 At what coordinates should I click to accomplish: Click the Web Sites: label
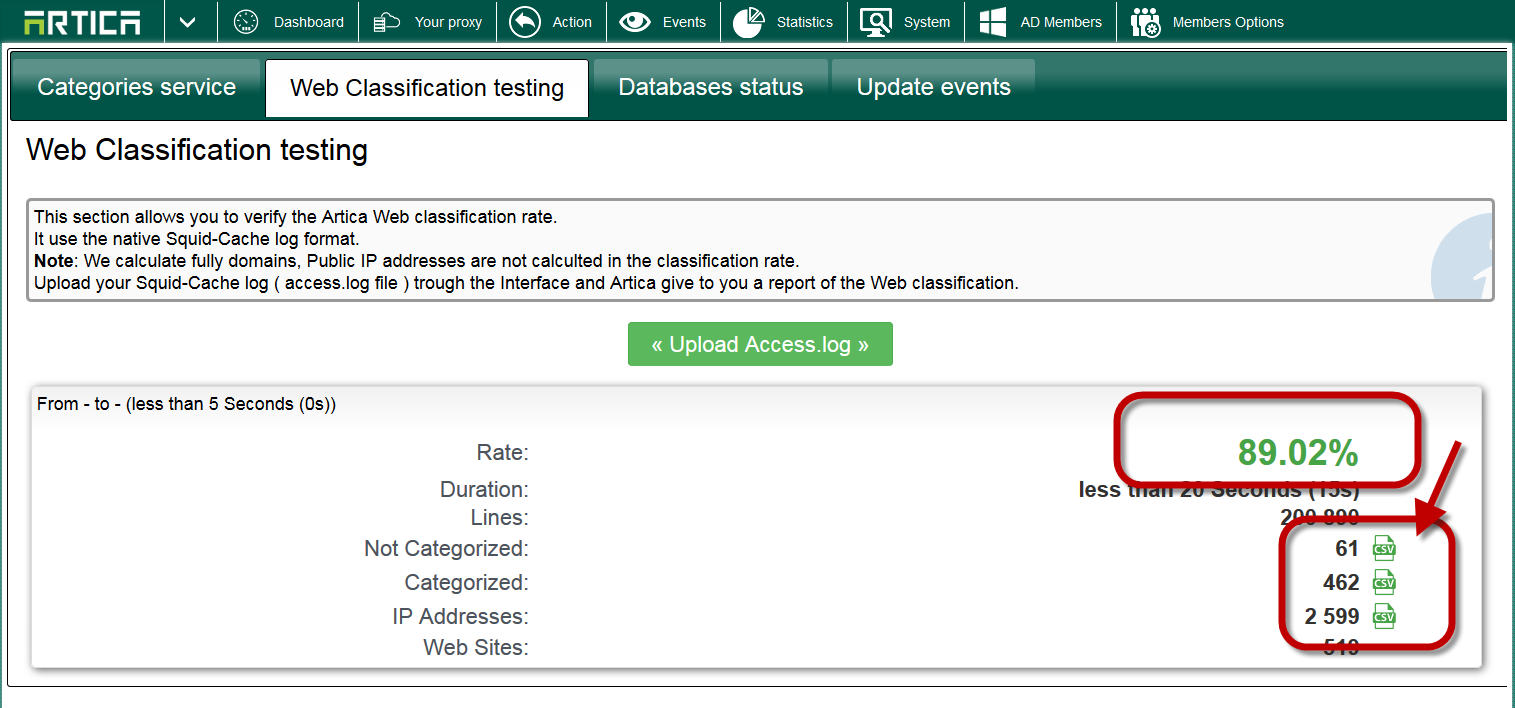pos(476,647)
